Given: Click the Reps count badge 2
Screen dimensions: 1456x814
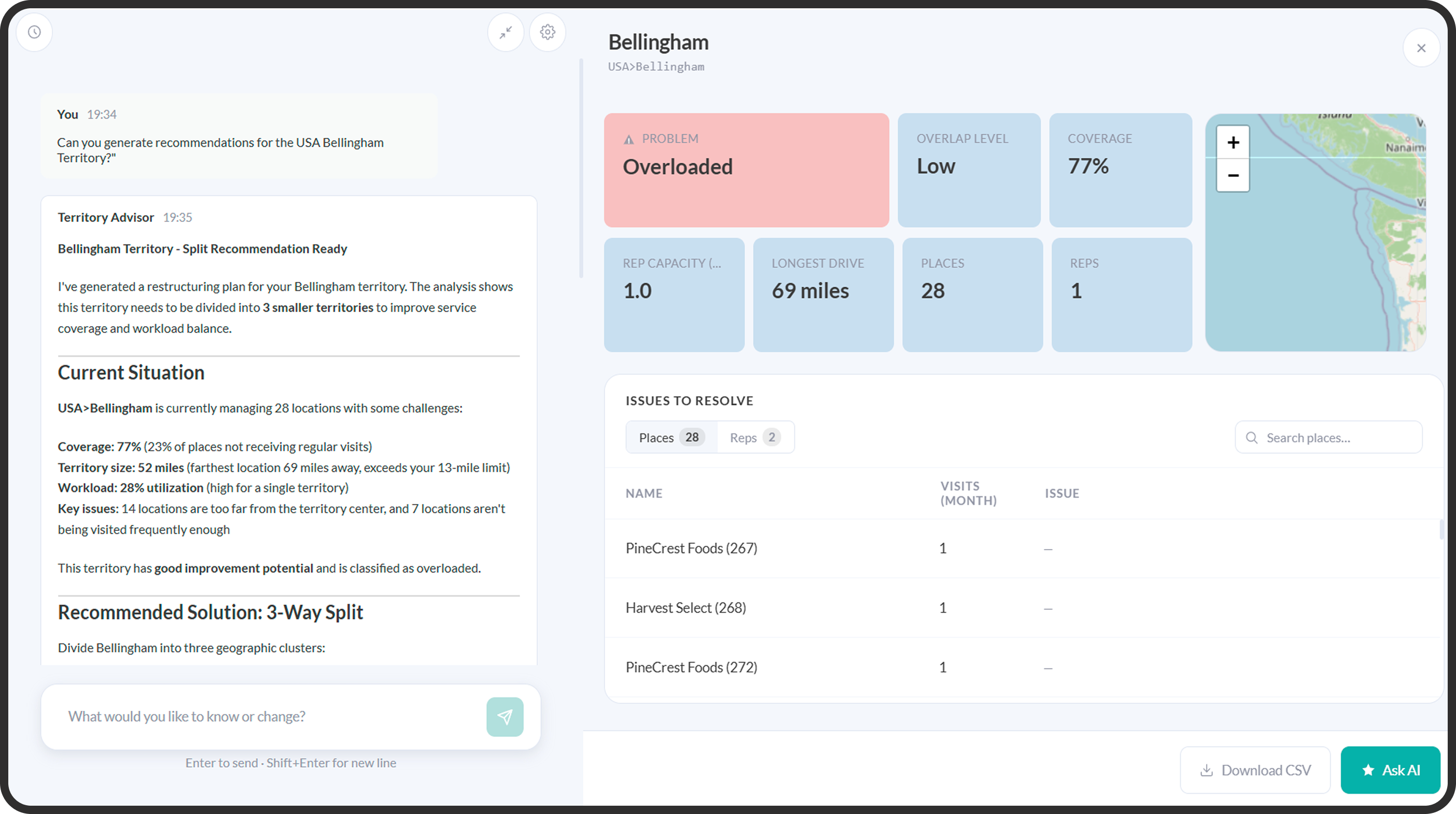Looking at the screenshot, I should pos(772,438).
